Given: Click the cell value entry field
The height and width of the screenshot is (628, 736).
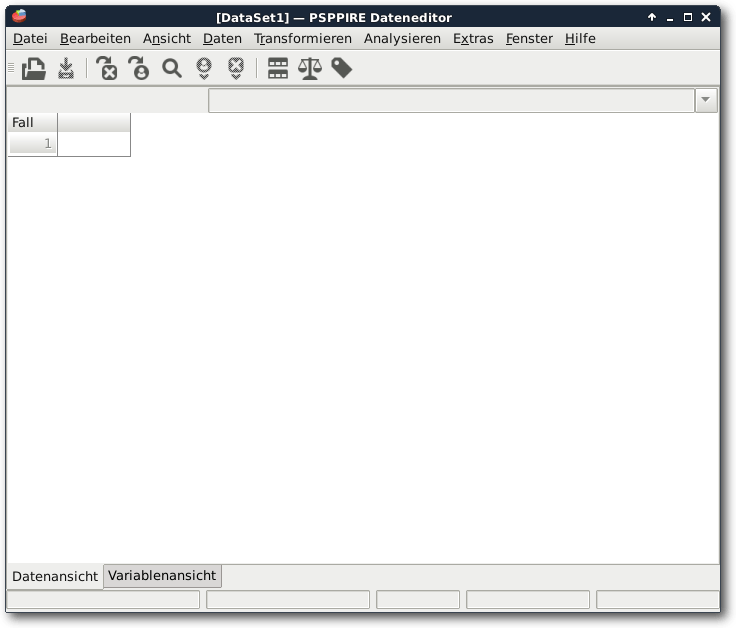Looking at the screenshot, I should coord(451,100).
